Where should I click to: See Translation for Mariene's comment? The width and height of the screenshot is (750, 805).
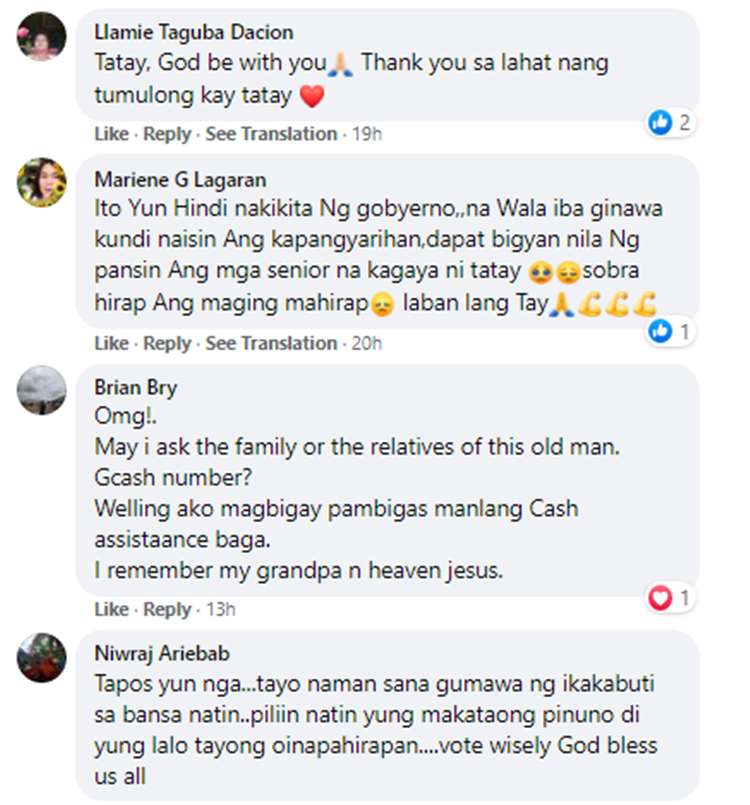tap(271, 343)
